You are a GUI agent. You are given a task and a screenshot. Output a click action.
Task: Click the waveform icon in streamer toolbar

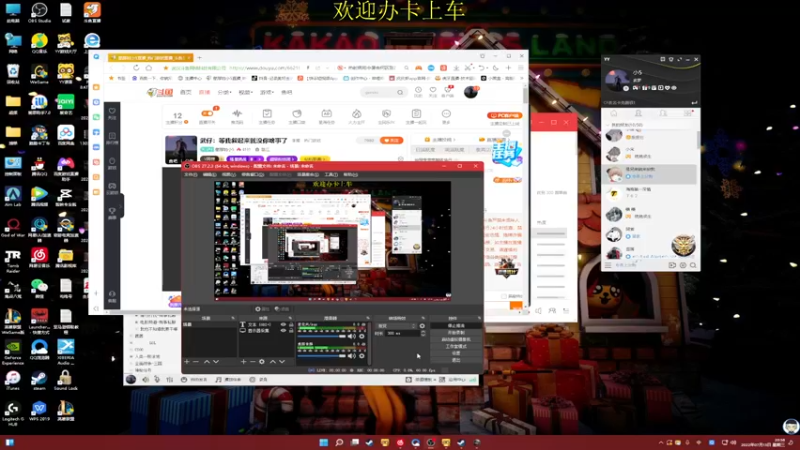click(x=237, y=113)
